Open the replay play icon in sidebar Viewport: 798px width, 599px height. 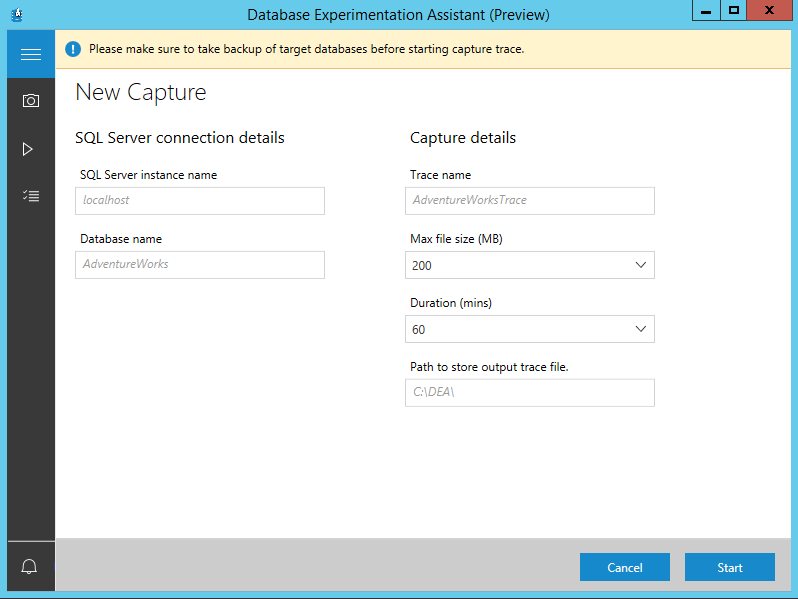(28, 149)
